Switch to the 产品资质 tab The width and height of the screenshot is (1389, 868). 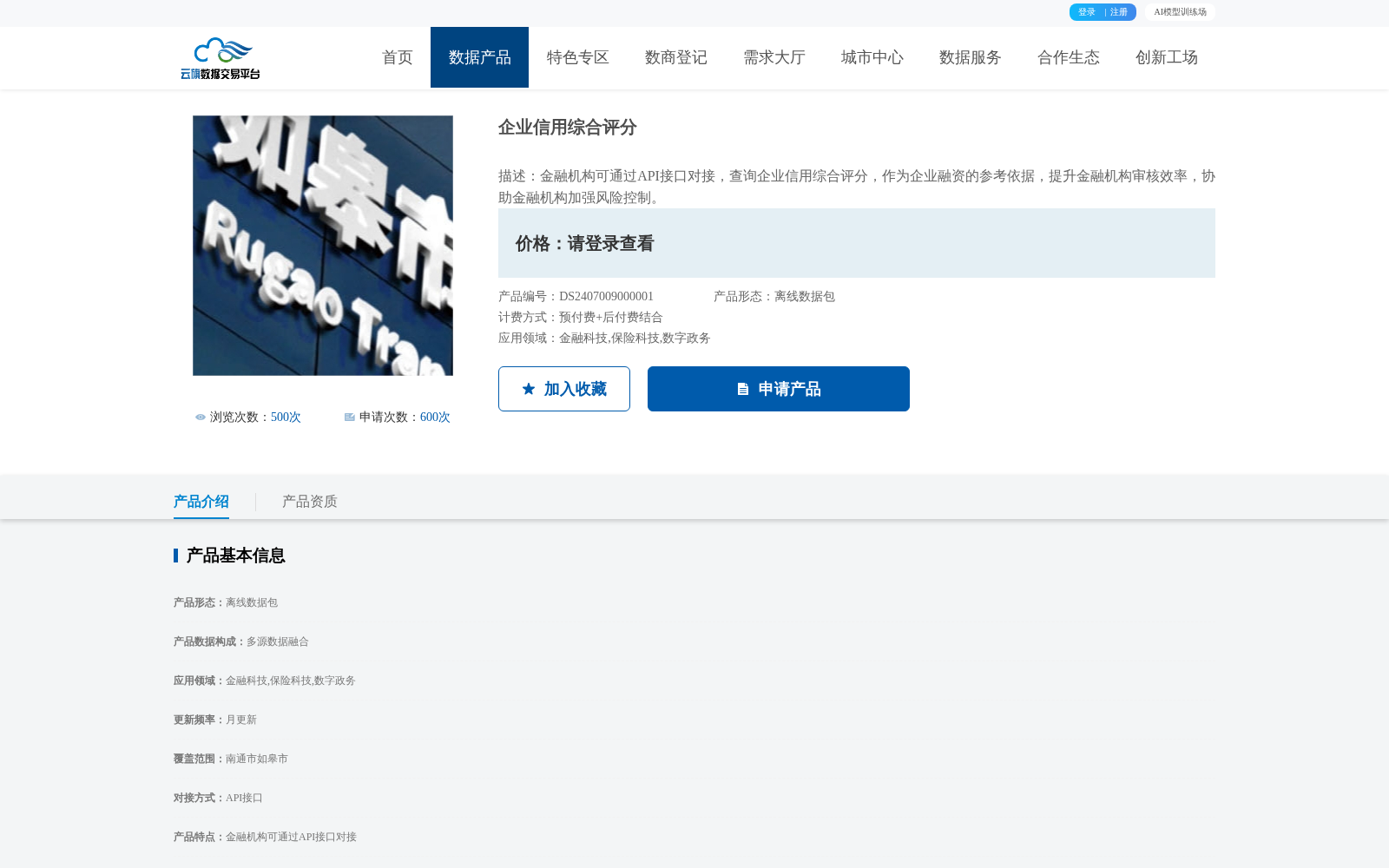pyautogui.click(x=310, y=502)
